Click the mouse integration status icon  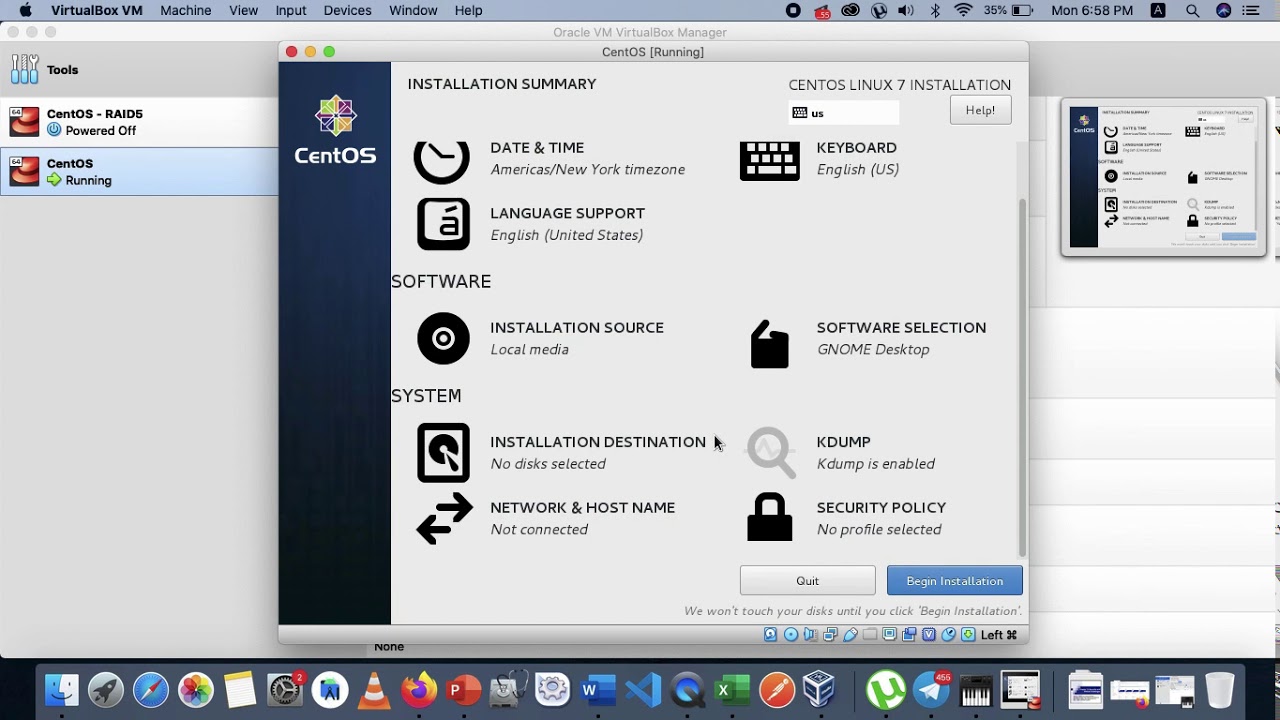949,635
